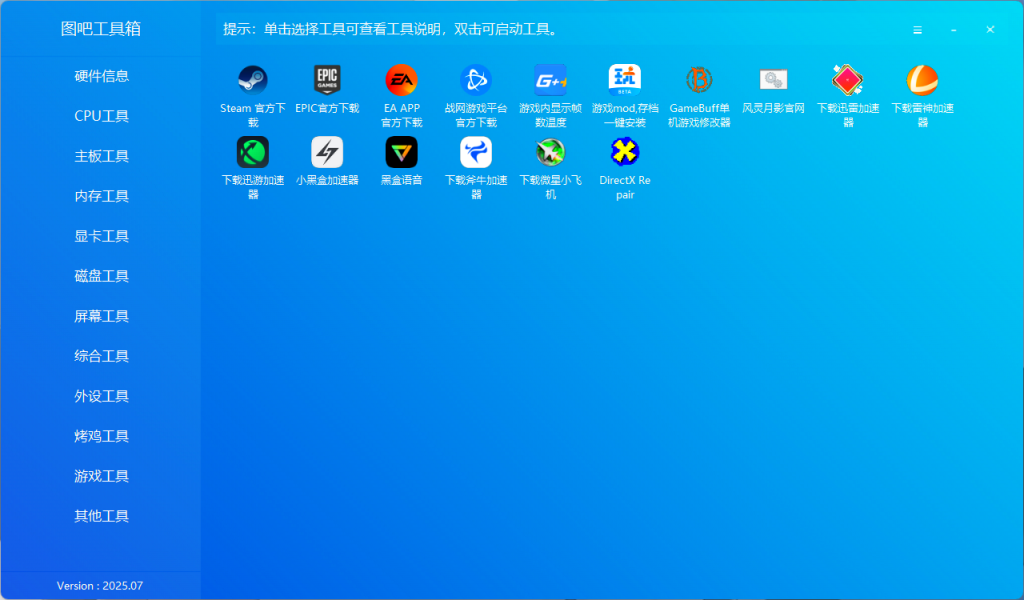Click the 图吧工具箱 title text
Screen dimensions: 1024x600
(101, 29)
